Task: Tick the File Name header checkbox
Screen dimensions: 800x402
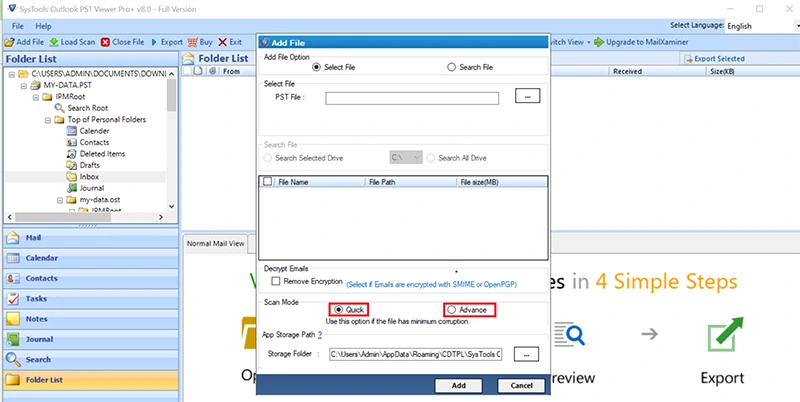Action: [267, 182]
